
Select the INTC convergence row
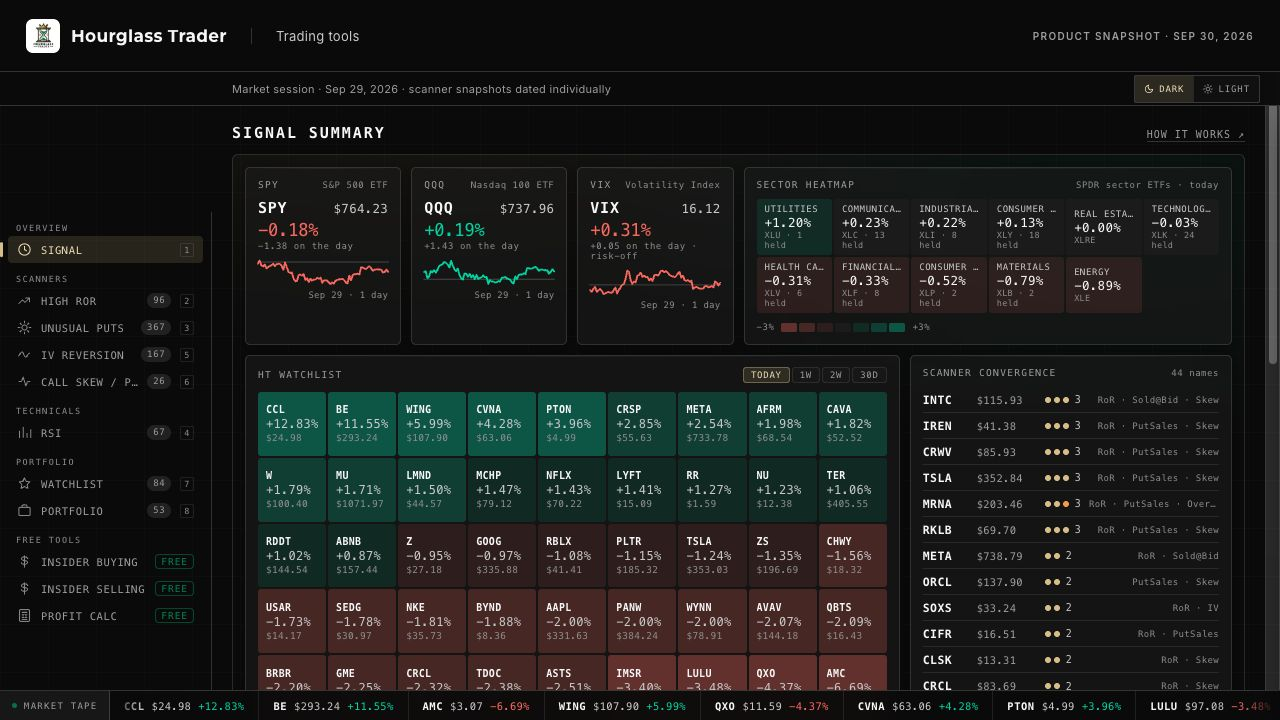coord(1070,400)
